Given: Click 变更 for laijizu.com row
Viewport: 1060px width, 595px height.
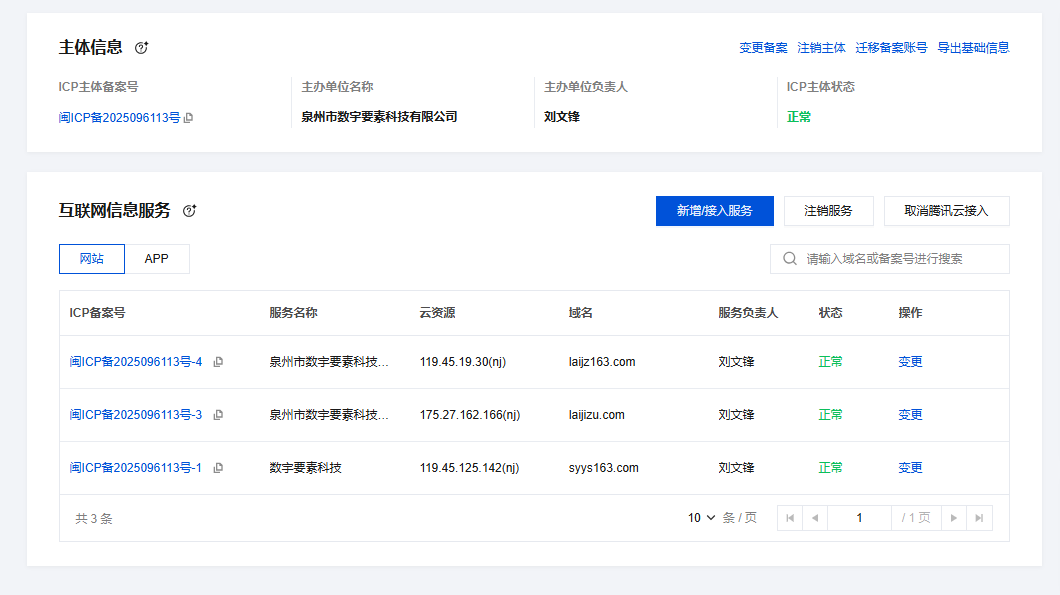Looking at the screenshot, I should 910,414.
